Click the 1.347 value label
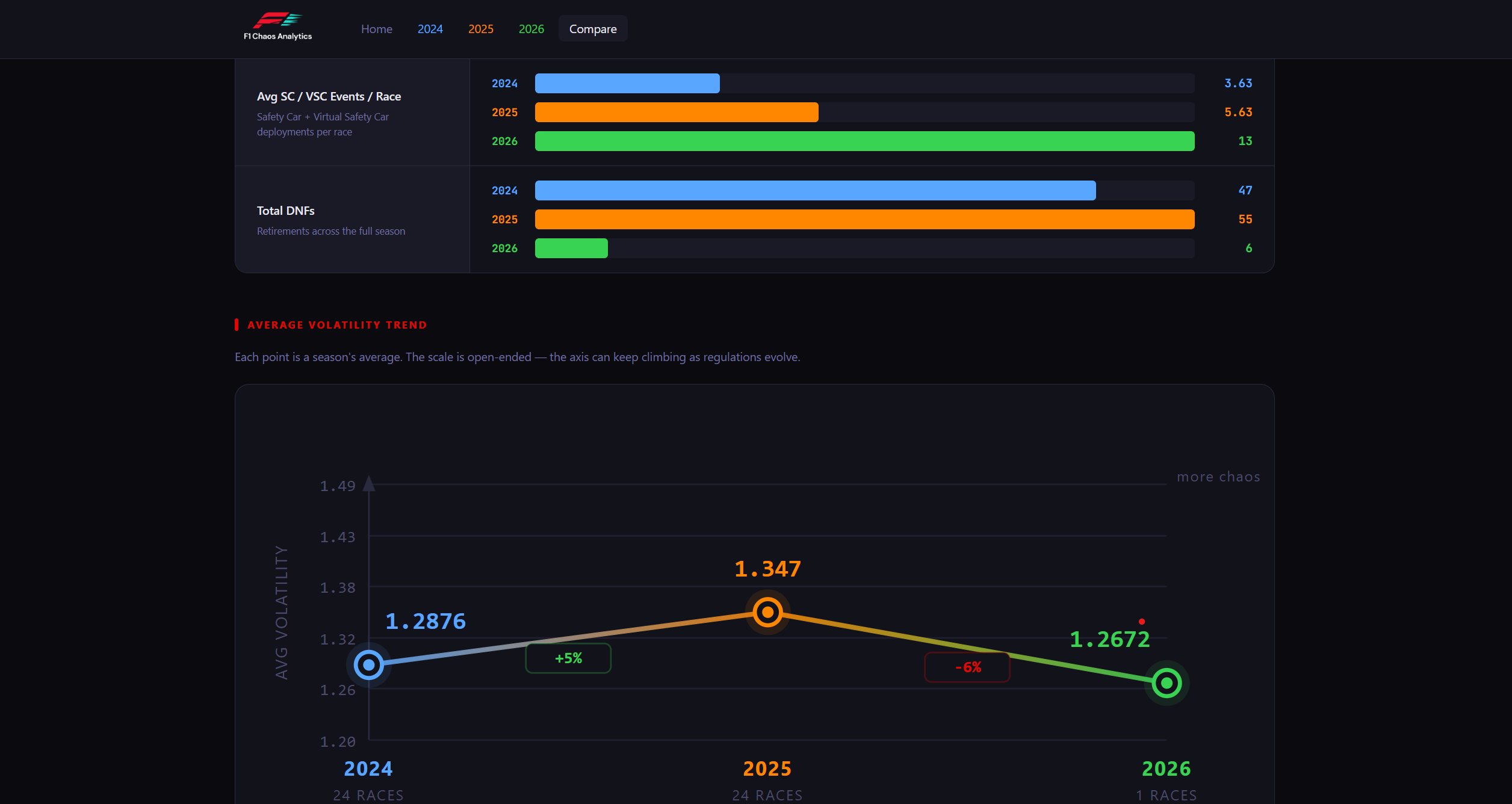The height and width of the screenshot is (804, 1512). (x=767, y=569)
